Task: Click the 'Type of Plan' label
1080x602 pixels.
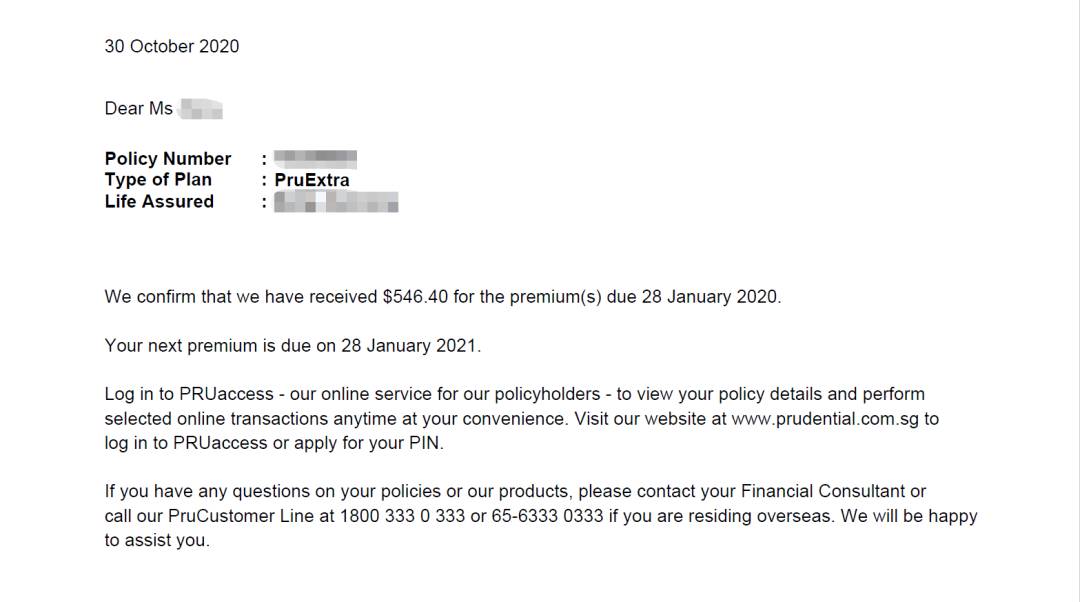Action: 158,180
